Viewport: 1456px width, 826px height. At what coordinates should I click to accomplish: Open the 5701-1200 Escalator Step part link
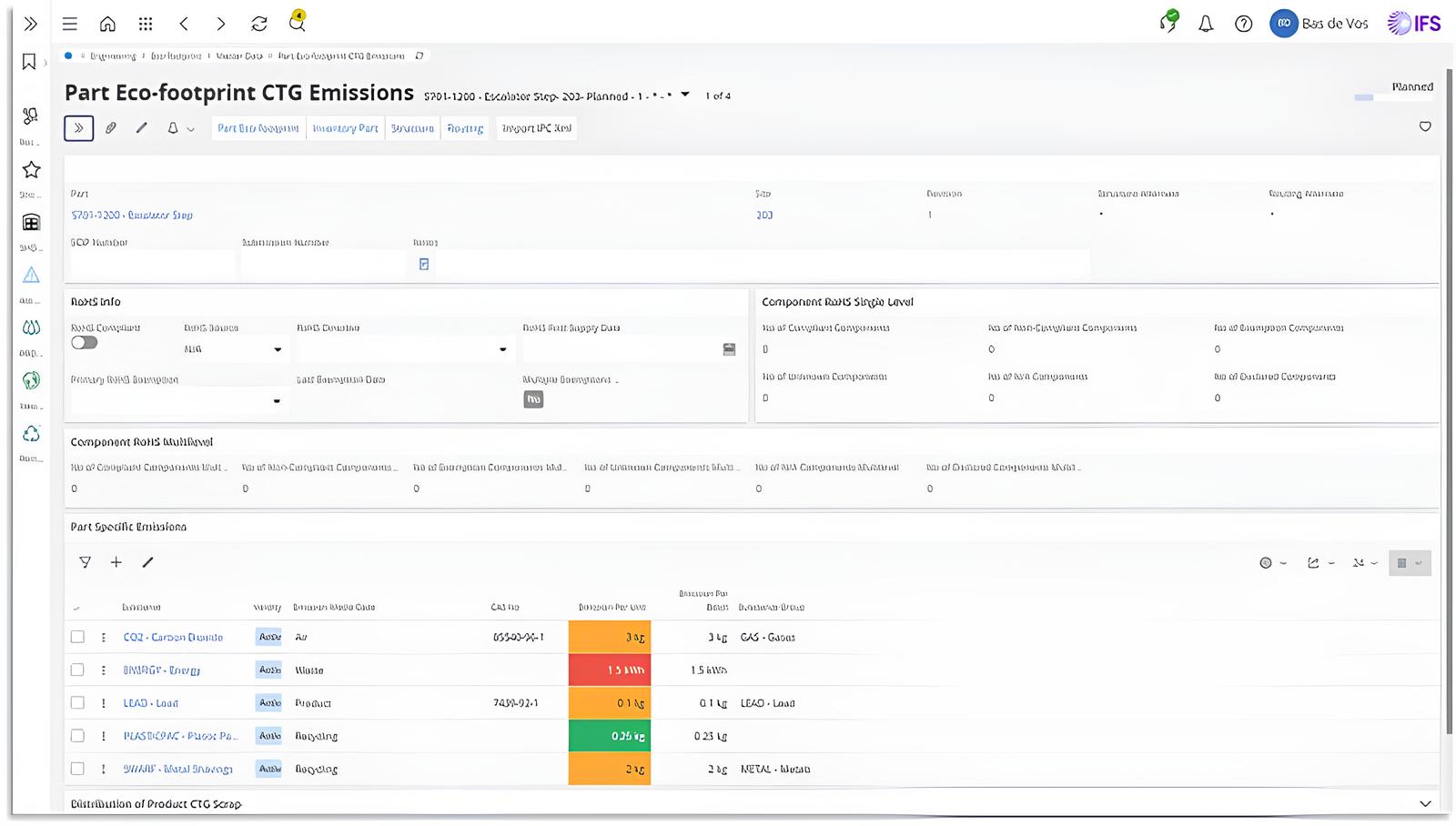[132, 216]
